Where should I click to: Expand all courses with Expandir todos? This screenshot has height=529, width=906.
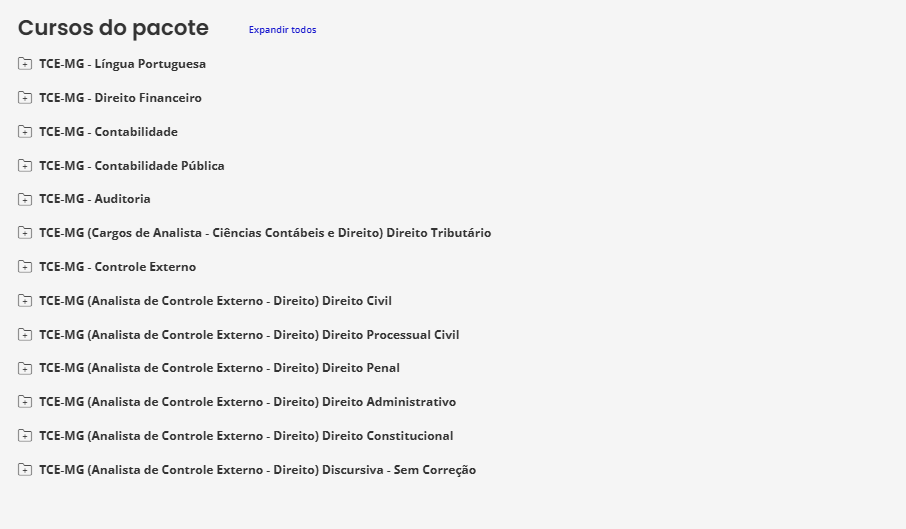click(x=282, y=30)
